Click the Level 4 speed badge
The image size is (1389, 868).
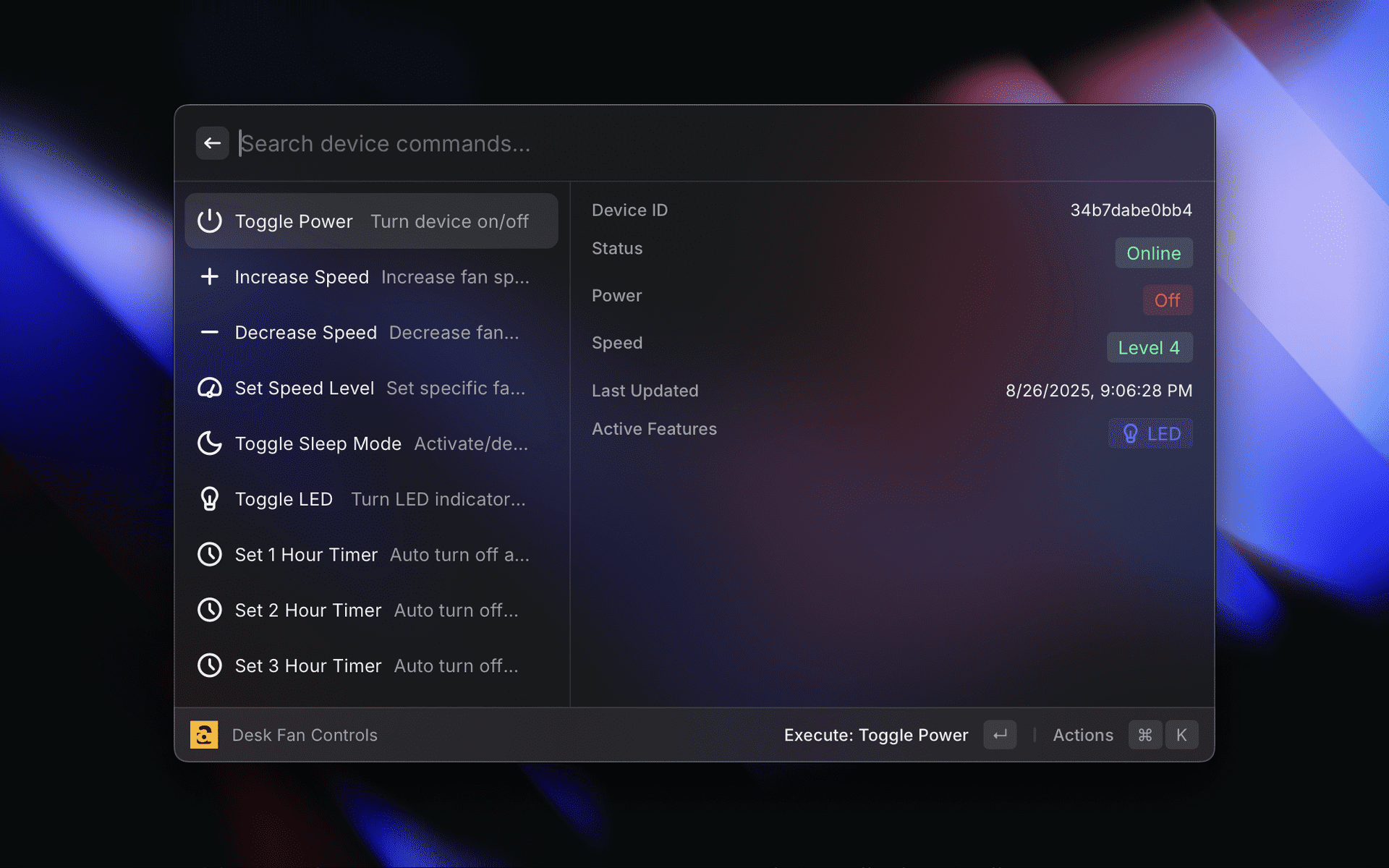tap(1149, 347)
